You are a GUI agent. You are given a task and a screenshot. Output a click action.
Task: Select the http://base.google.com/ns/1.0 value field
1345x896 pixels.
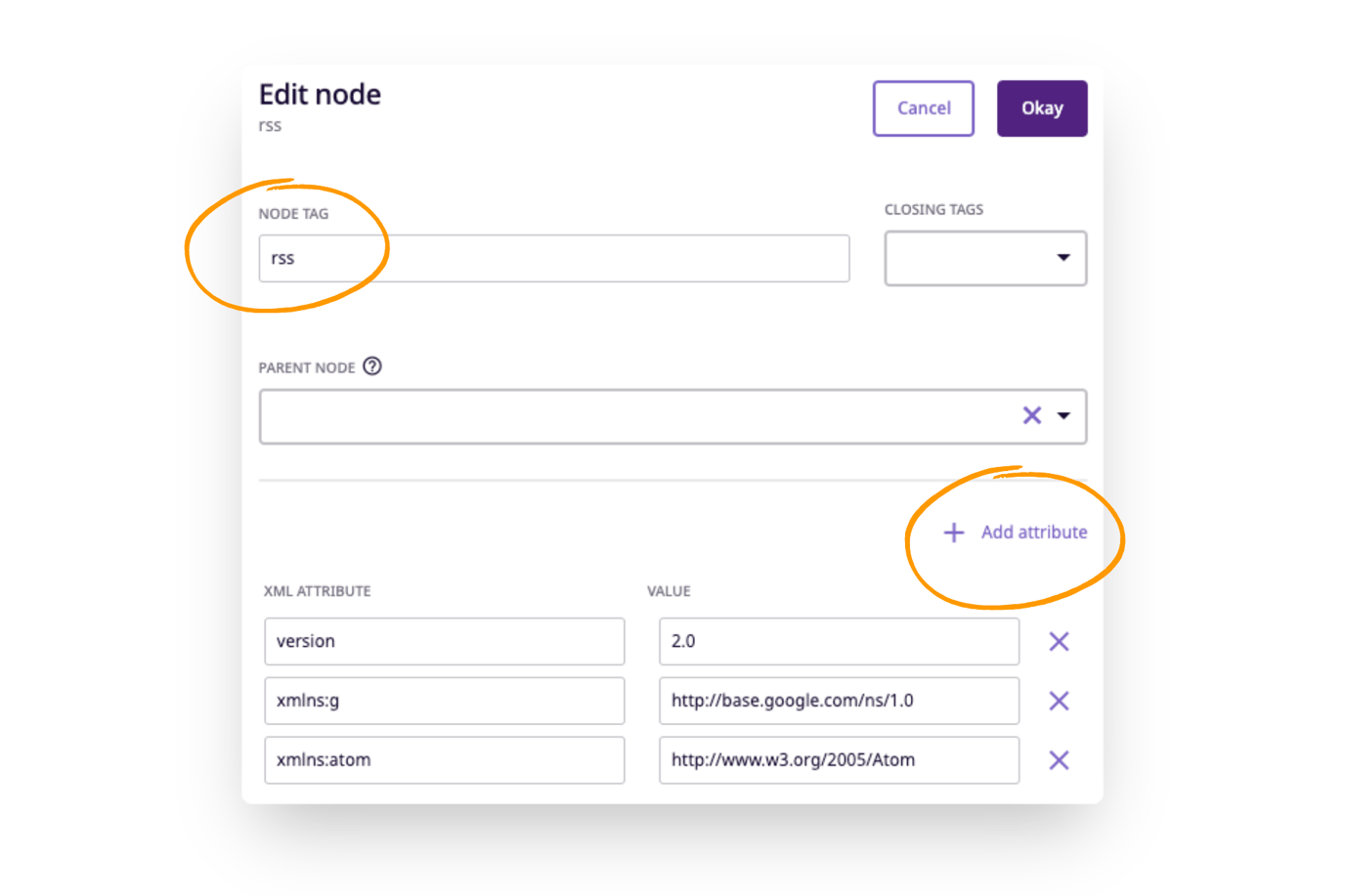tap(839, 701)
